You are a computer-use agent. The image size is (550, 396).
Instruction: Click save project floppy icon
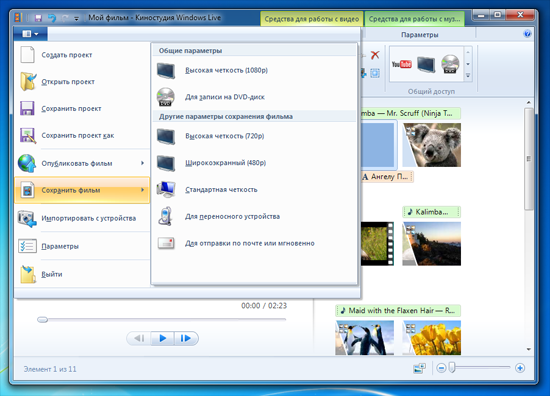pos(27,108)
